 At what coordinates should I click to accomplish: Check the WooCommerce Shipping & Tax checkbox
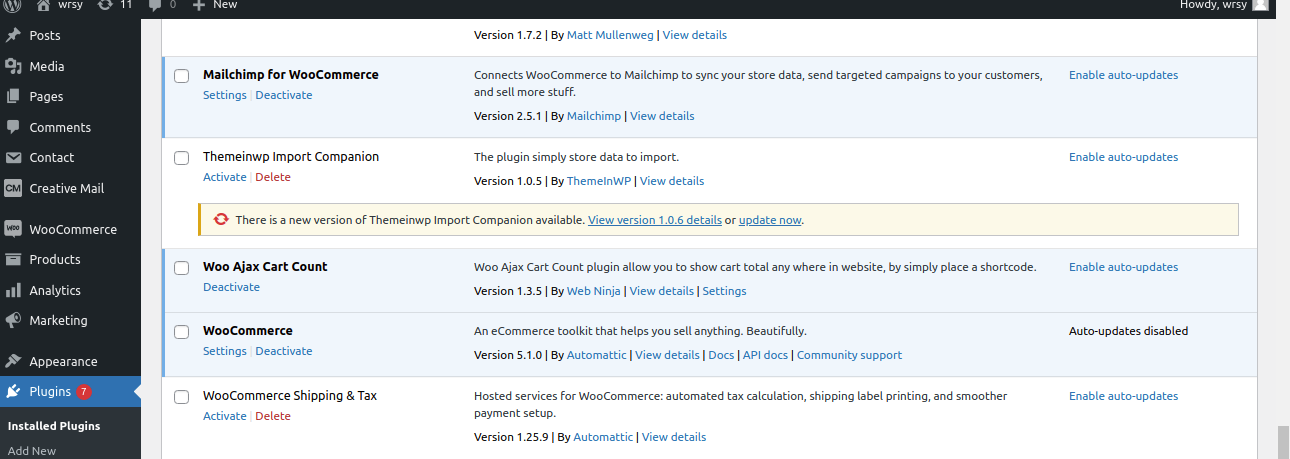point(182,397)
